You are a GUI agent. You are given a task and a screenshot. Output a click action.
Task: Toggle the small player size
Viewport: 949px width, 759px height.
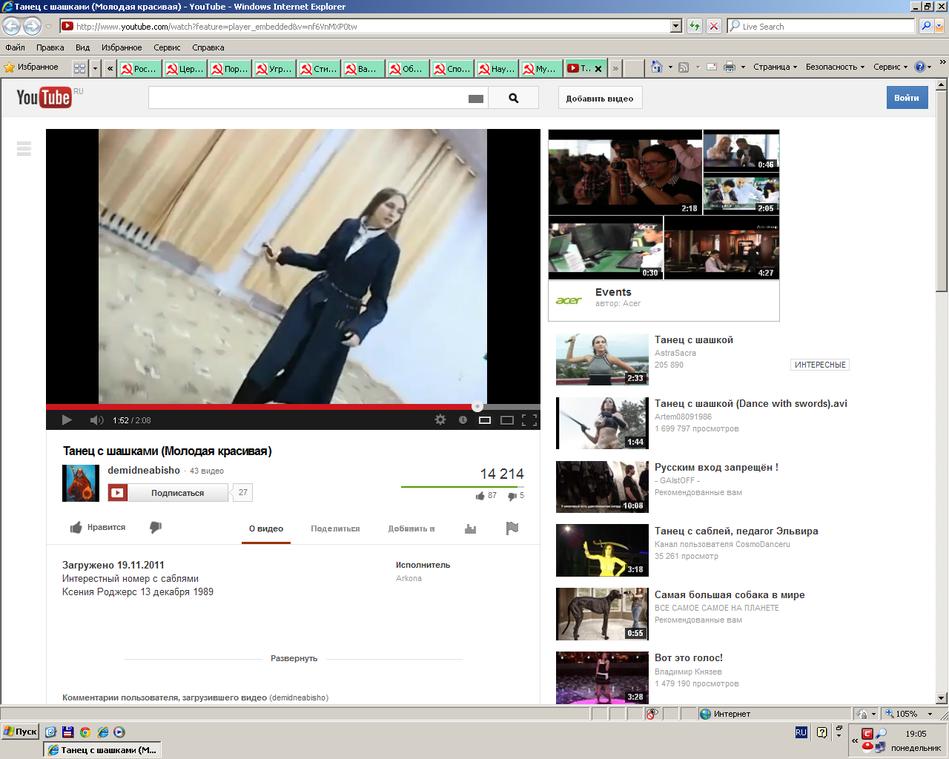point(485,420)
